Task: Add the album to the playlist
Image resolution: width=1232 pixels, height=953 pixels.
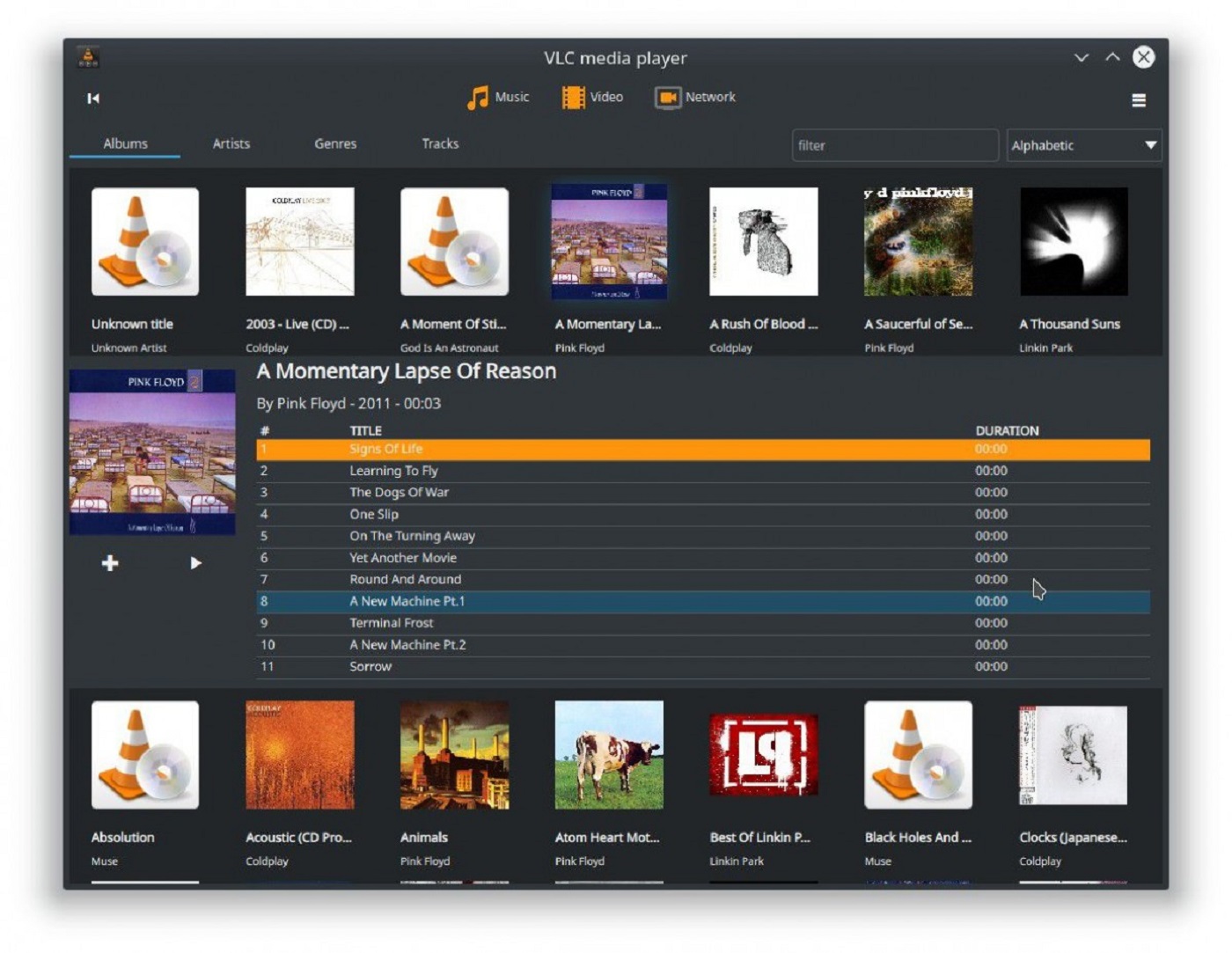Action: coord(109,563)
